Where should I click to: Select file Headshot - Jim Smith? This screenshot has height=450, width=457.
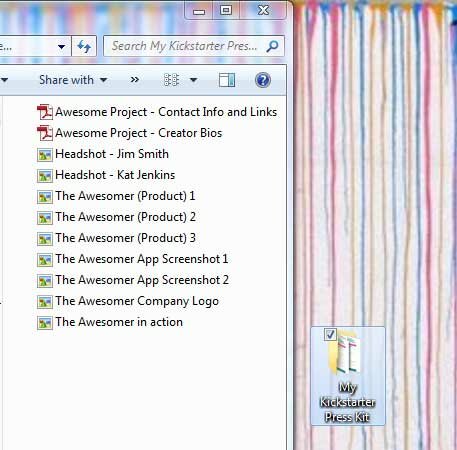tap(103, 154)
